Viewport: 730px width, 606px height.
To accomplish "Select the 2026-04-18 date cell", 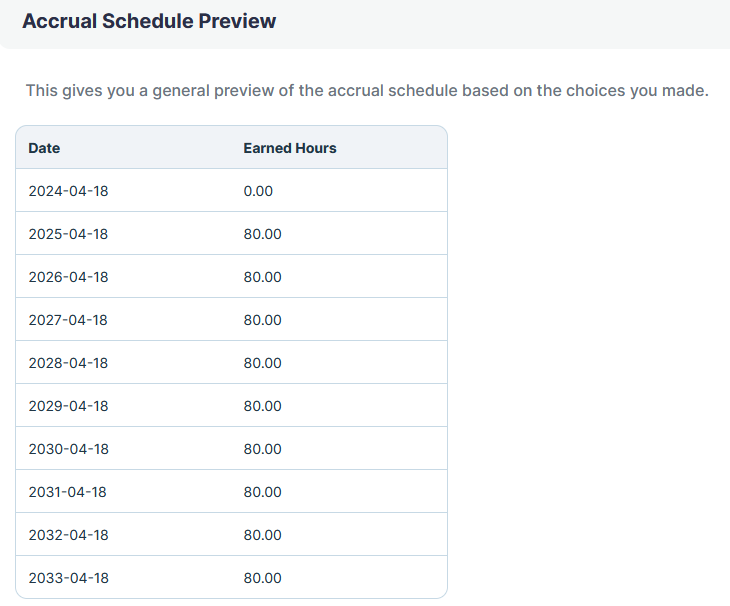I will pos(68,277).
